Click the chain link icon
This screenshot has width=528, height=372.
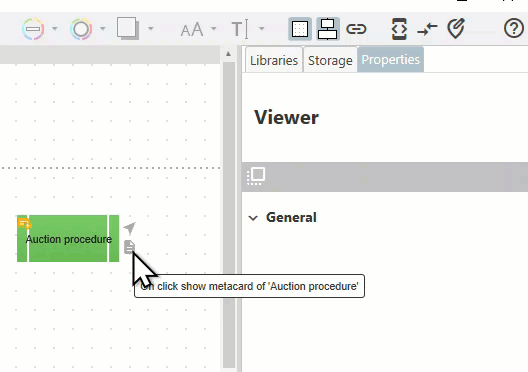[x=356, y=29]
